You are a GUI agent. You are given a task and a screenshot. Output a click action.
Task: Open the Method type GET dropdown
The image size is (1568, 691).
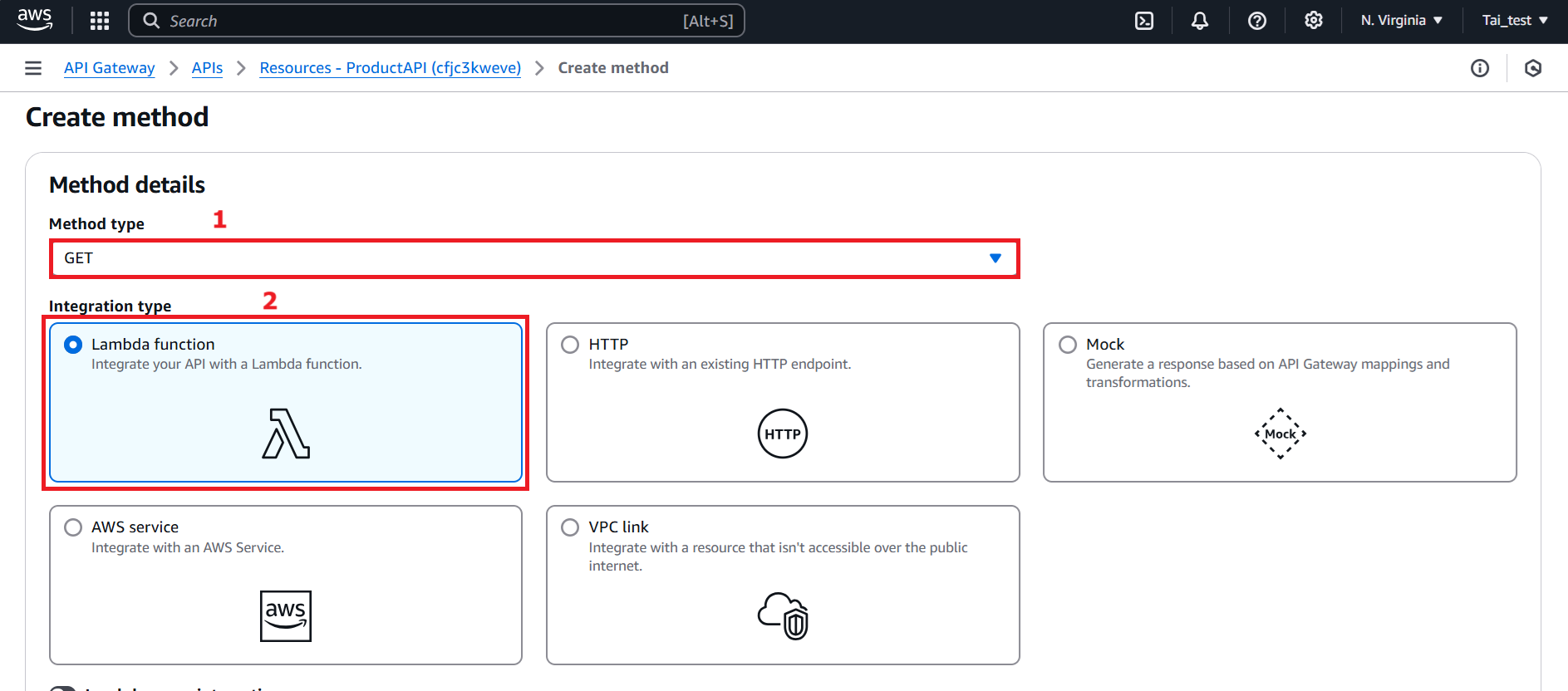[534, 258]
